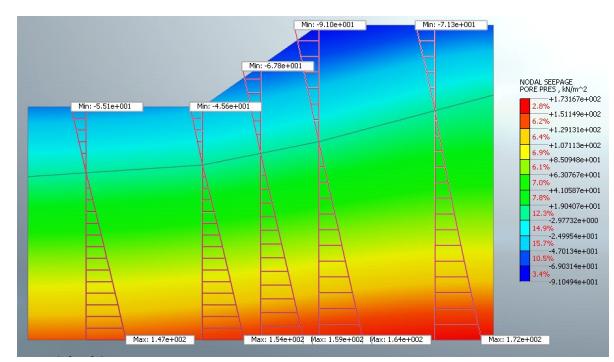This screenshot has width=614, height=362.
Task: Pick the orange-red legend swatch beside 6.2%
Action: pyautogui.click(x=525, y=122)
